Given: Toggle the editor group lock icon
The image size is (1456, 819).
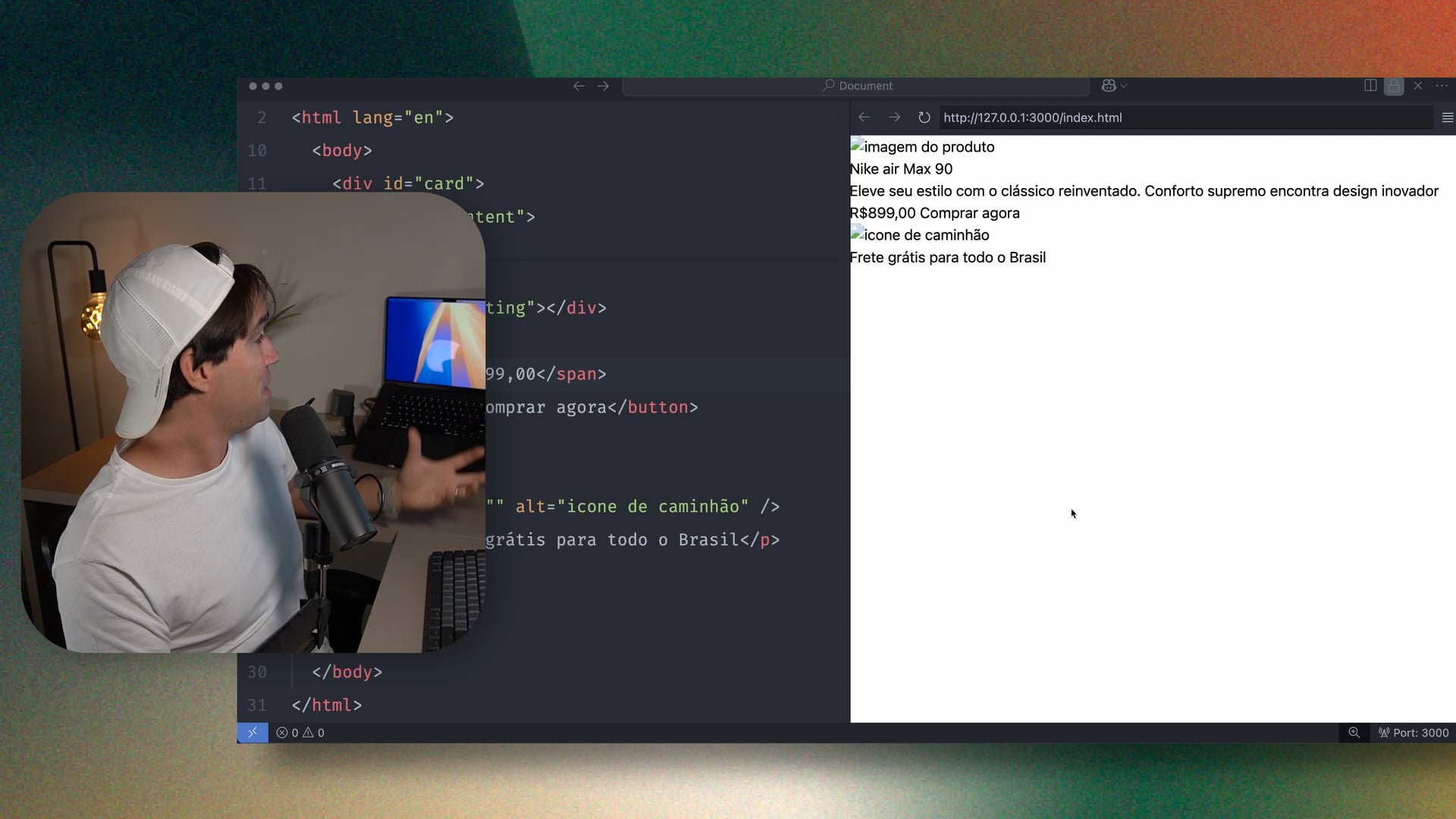Looking at the screenshot, I should (x=1394, y=86).
